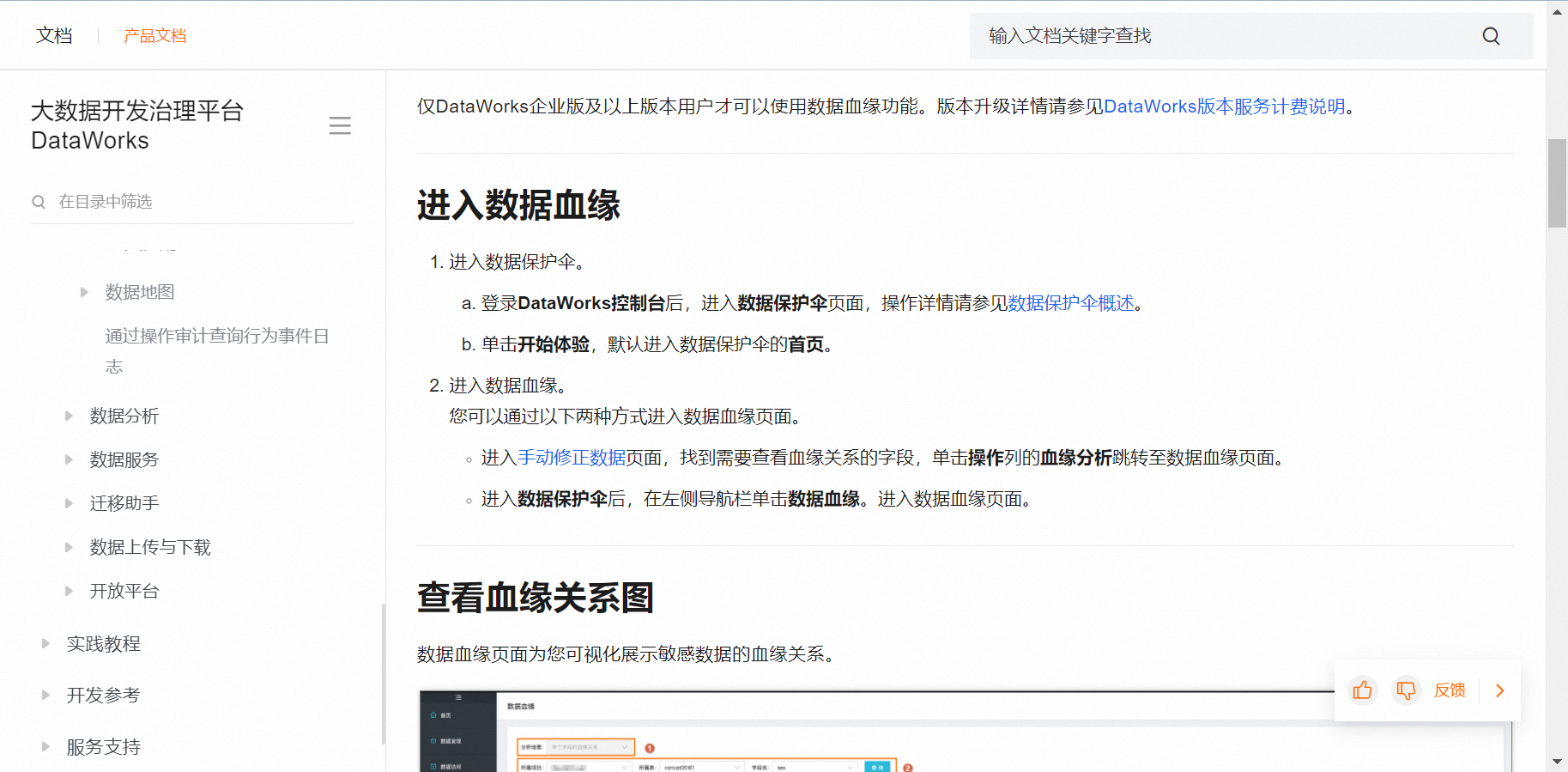Open the 文档 top navigation item
The height and width of the screenshot is (772, 1568).
click(x=54, y=36)
